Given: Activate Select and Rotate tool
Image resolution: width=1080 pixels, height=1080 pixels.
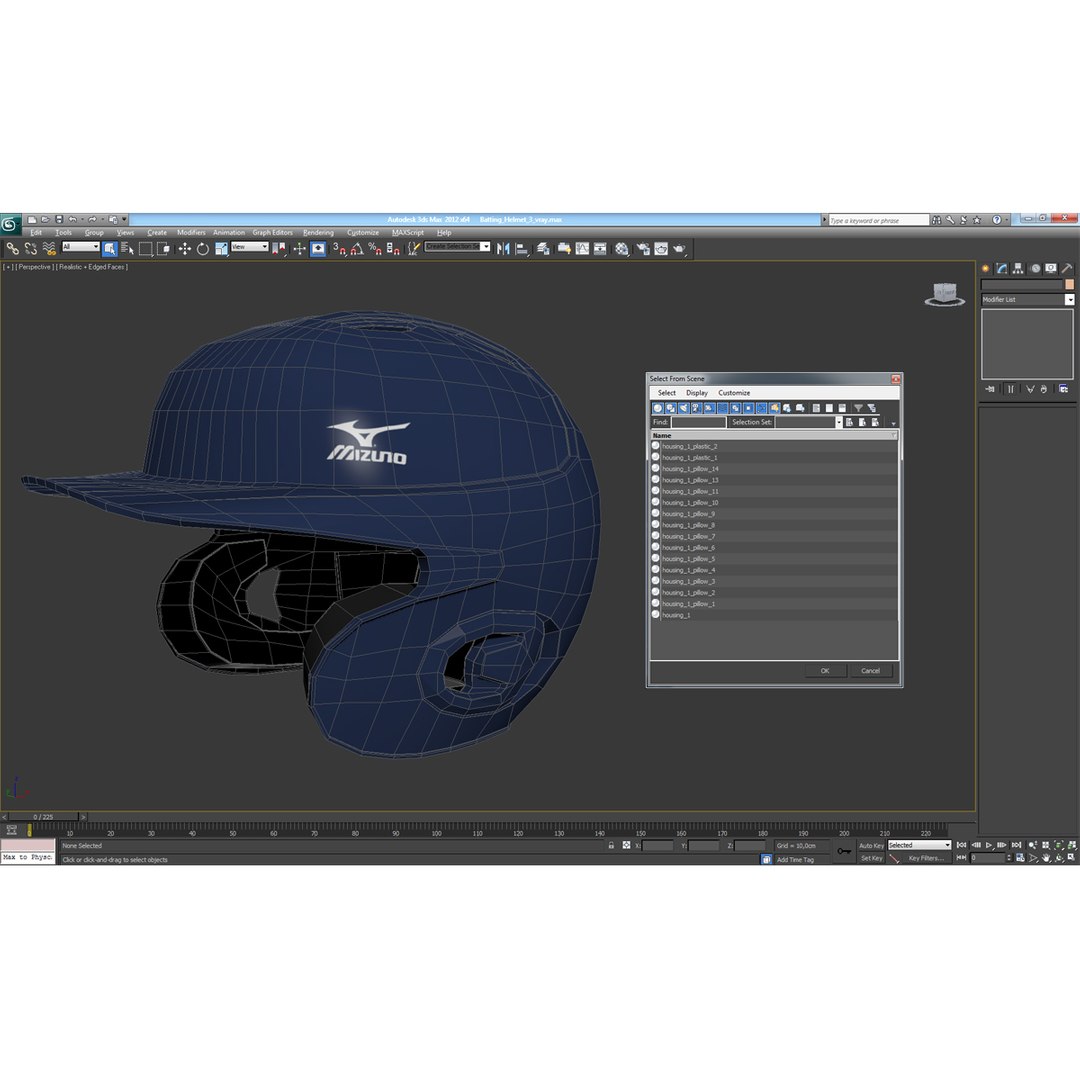Looking at the screenshot, I should (202, 249).
